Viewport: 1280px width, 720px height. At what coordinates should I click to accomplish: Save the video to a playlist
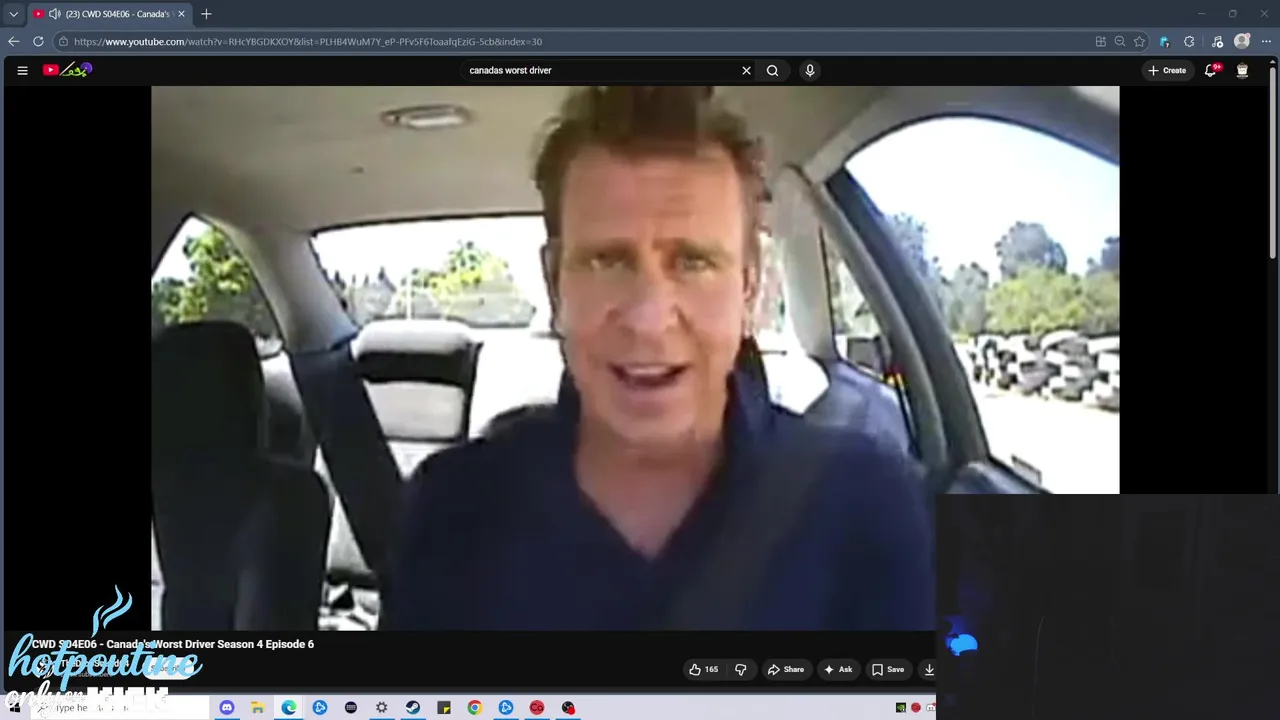(887, 670)
